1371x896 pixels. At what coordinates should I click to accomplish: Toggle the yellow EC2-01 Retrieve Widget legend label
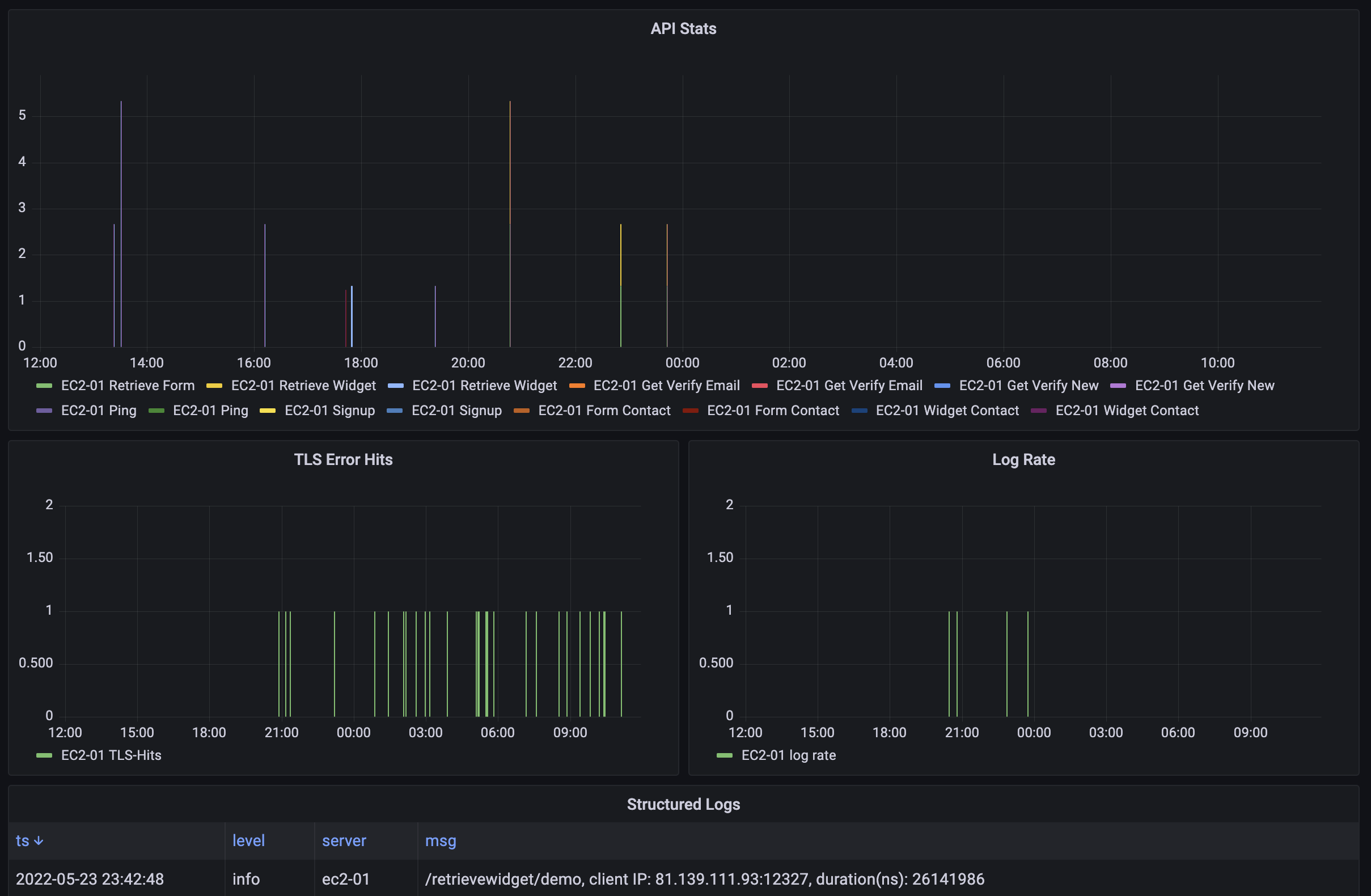tap(303, 386)
